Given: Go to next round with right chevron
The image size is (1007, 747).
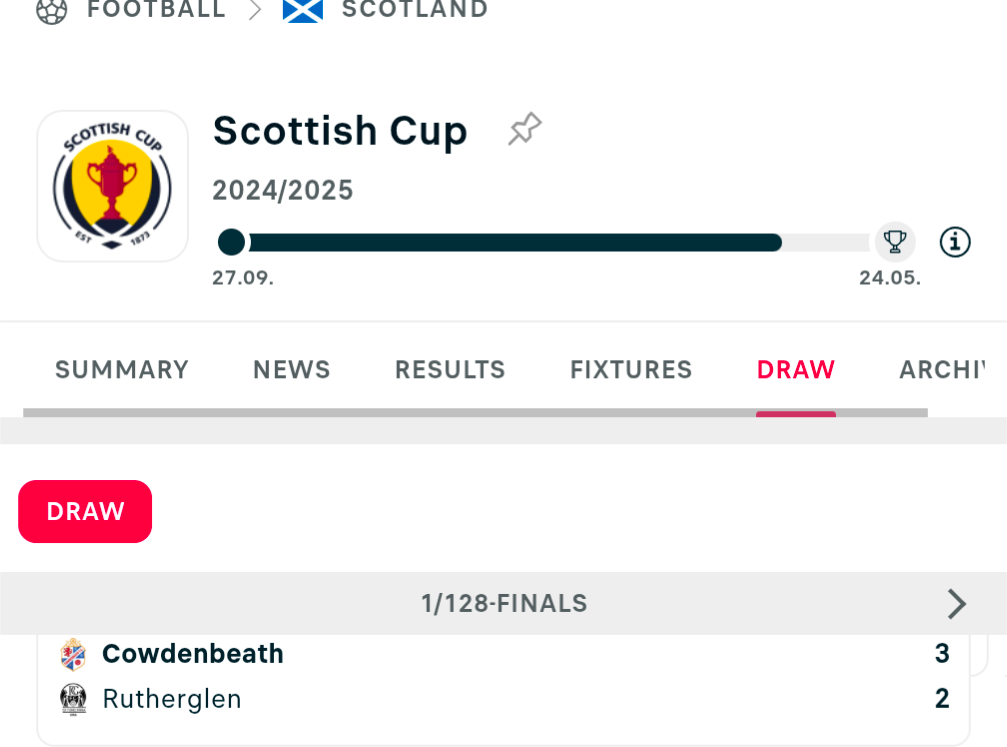Looking at the screenshot, I should 956,604.
